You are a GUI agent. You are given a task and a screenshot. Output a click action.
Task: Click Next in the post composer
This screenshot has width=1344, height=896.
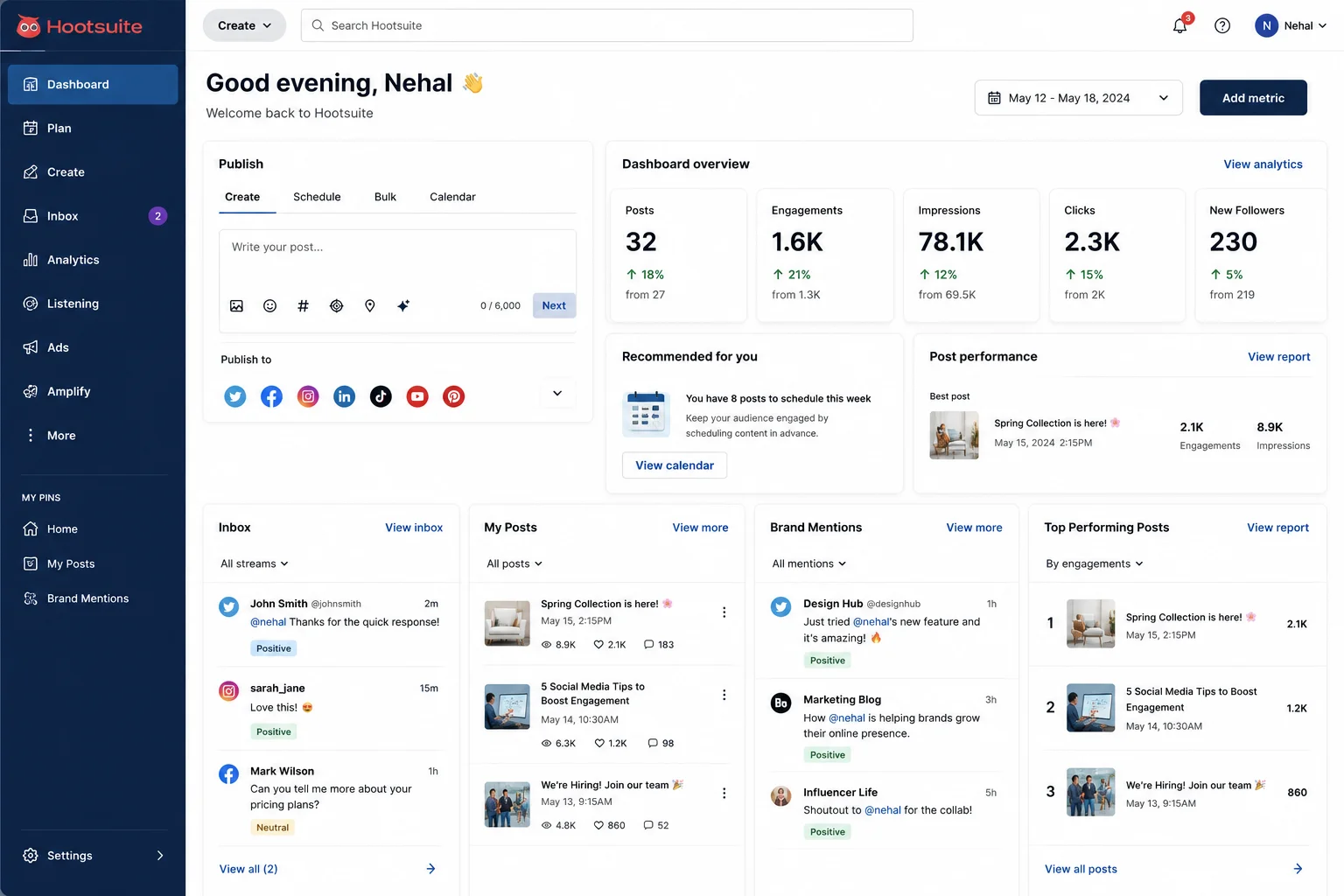(x=554, y=305)
